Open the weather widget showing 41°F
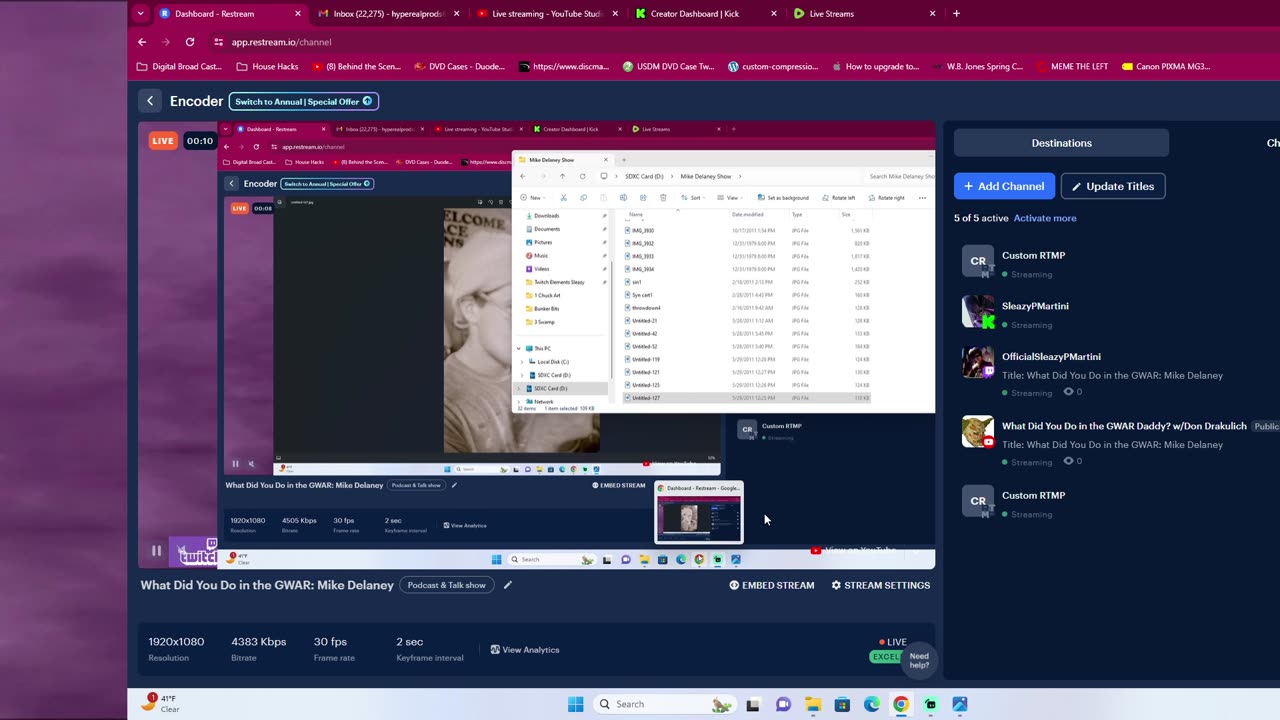The height and width of the screenshot is (720, 1280). tap(160, 703)
